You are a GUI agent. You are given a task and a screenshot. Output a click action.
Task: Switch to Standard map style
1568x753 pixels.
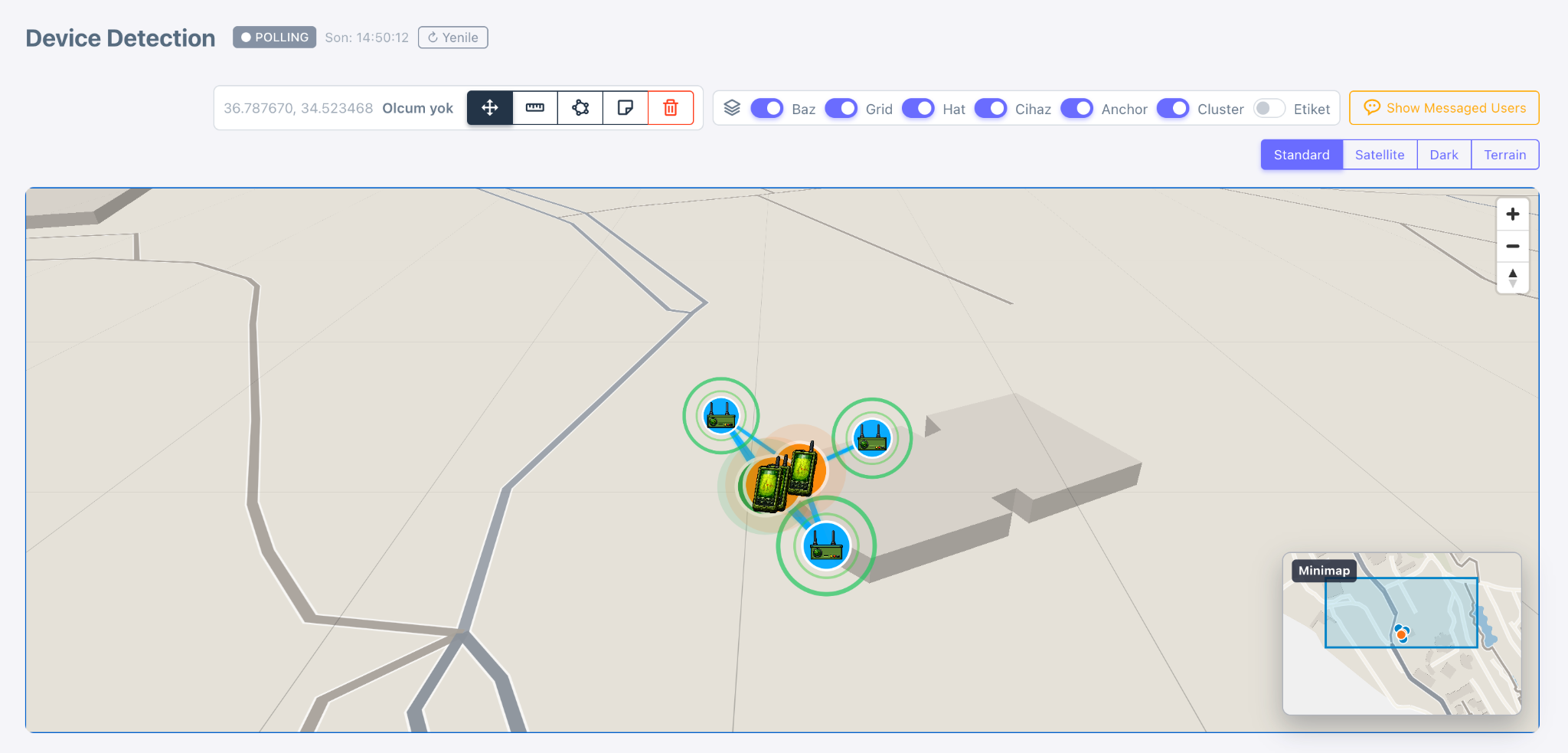(1302, 155)
